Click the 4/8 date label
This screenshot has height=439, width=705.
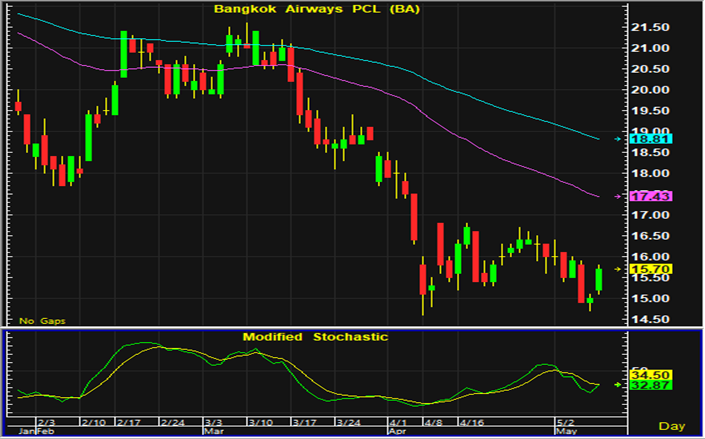pyautogui.click(x=433, y=423)
